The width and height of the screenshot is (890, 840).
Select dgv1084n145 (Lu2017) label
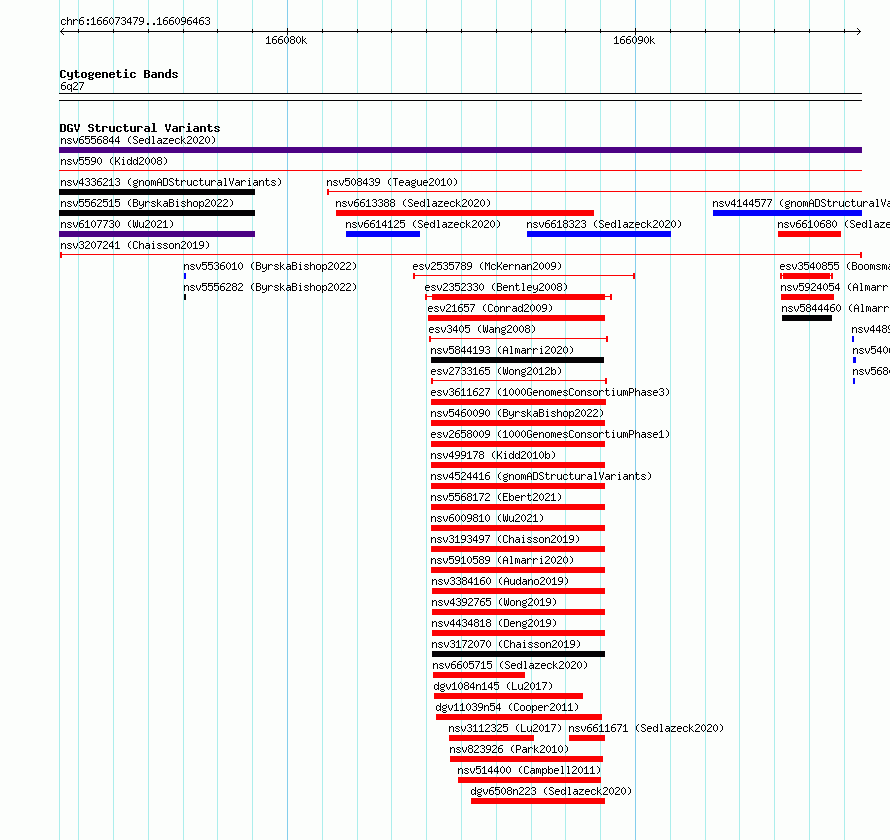click(x=493, y=686)
